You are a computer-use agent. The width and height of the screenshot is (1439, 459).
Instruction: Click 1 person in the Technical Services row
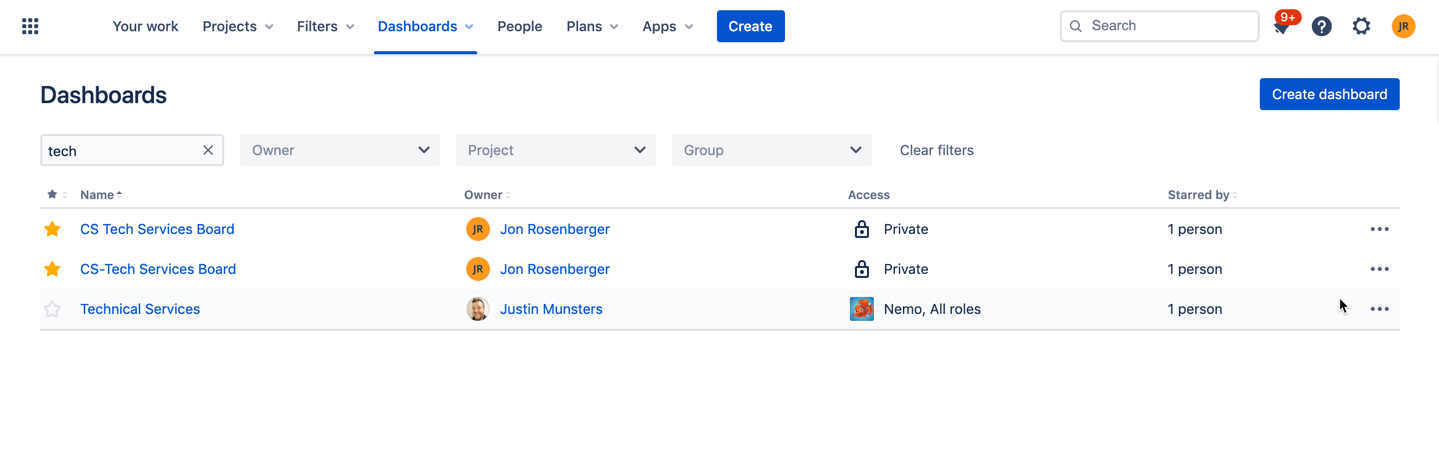[1195, 309]
